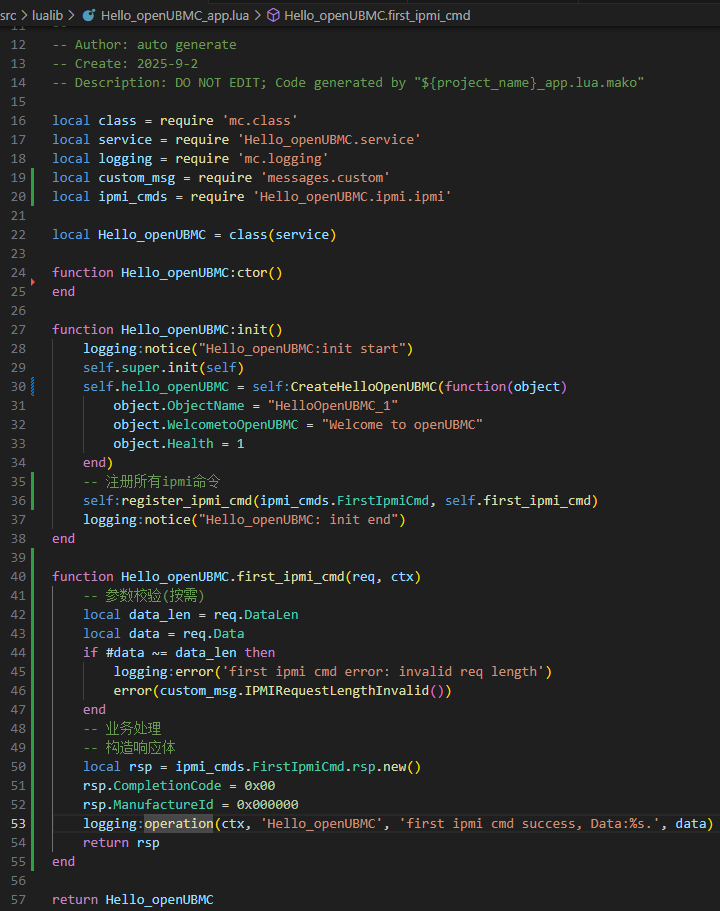This screenshot has width=720, height=911.
Task: Open the src breadcrumb folder
Action: [8, 16]
